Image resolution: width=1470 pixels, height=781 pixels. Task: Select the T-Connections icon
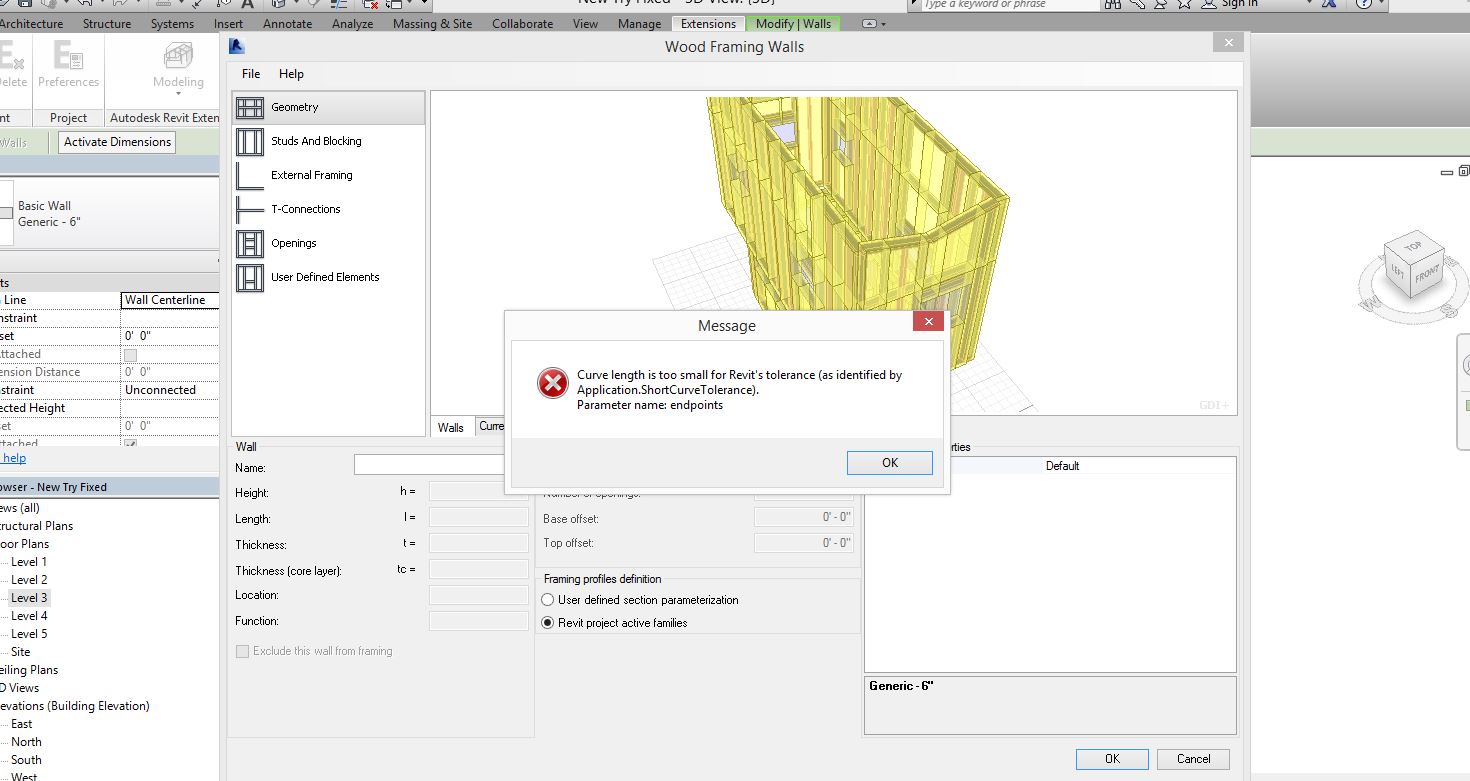tap(250, 209)
